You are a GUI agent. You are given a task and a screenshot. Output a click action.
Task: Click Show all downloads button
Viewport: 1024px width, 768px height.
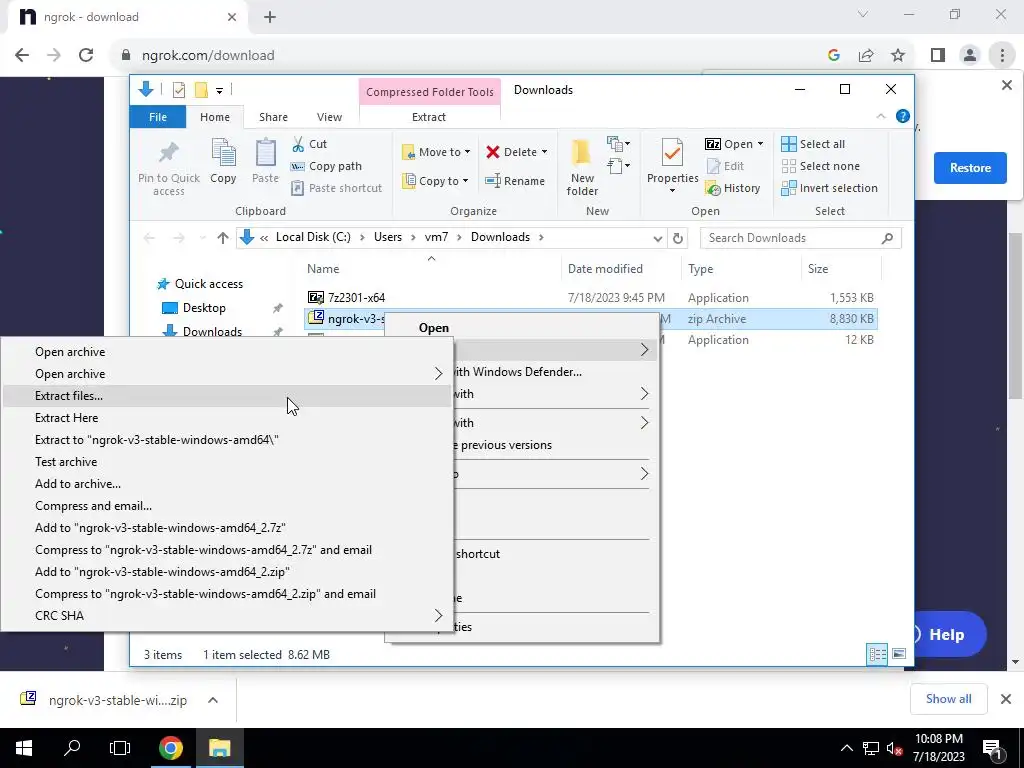pos(948,699)
